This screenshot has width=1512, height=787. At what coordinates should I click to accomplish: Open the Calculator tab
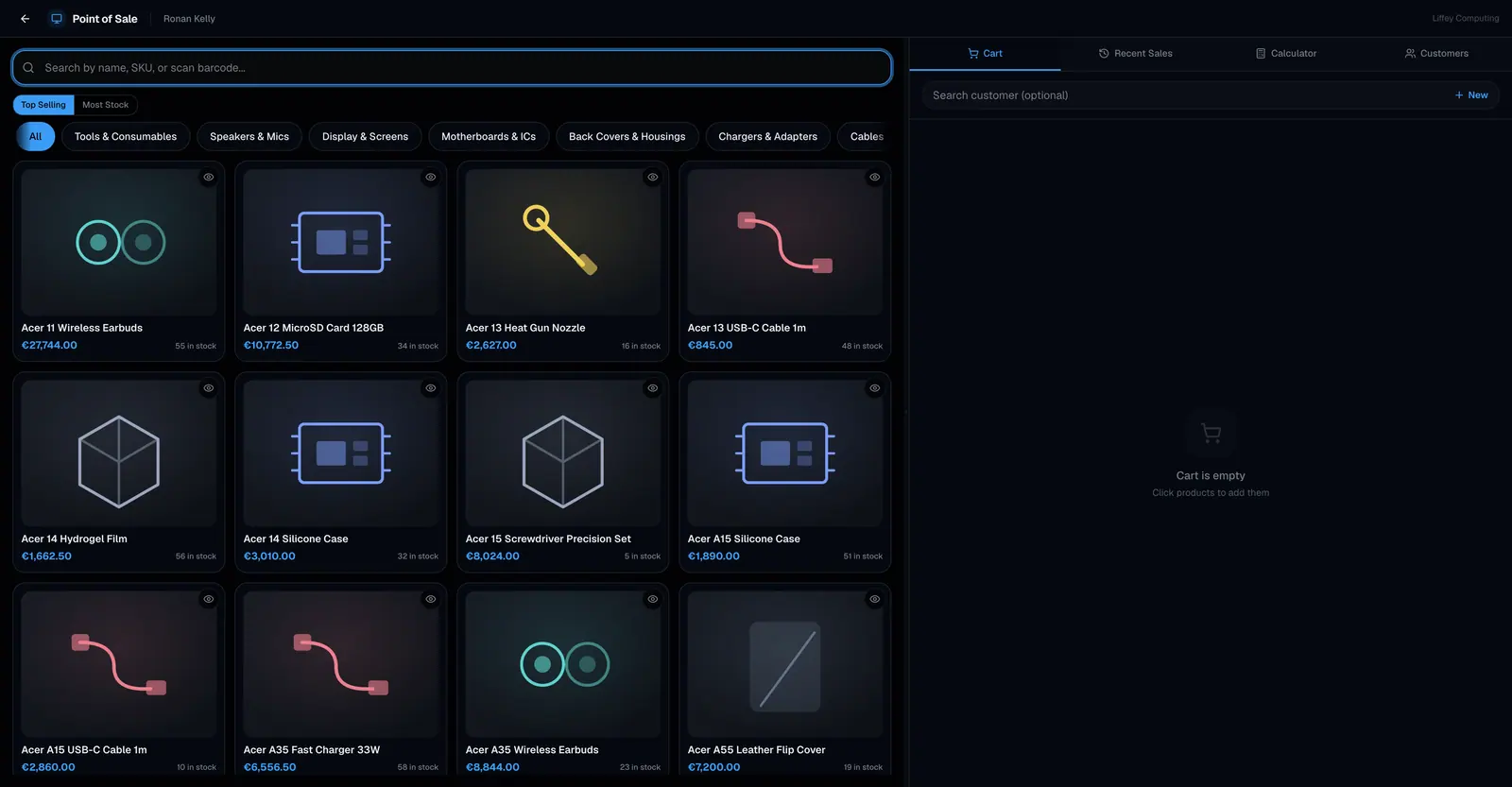[1286, 54]
